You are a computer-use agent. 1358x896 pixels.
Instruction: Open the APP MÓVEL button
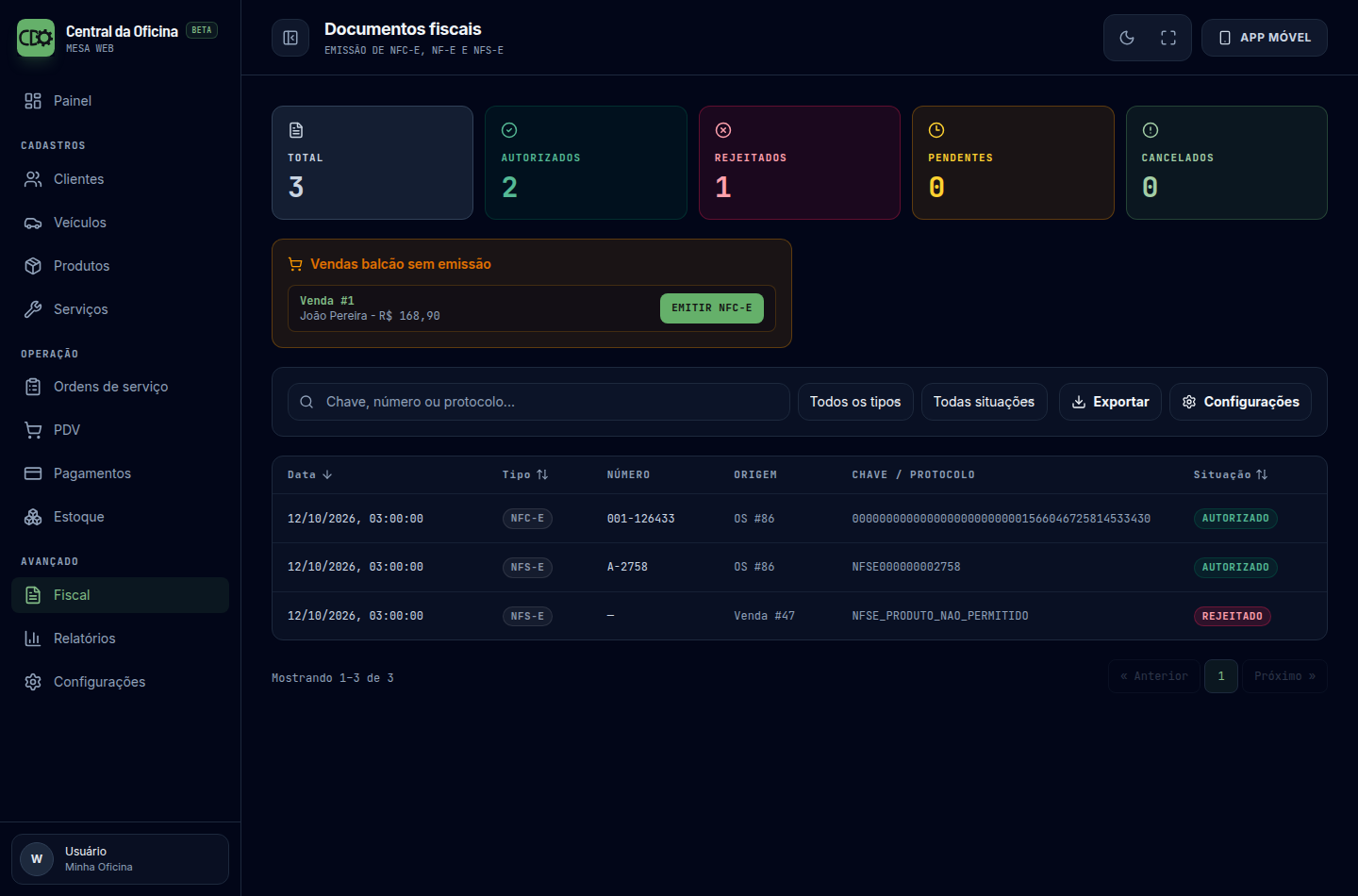[1265, 38]
